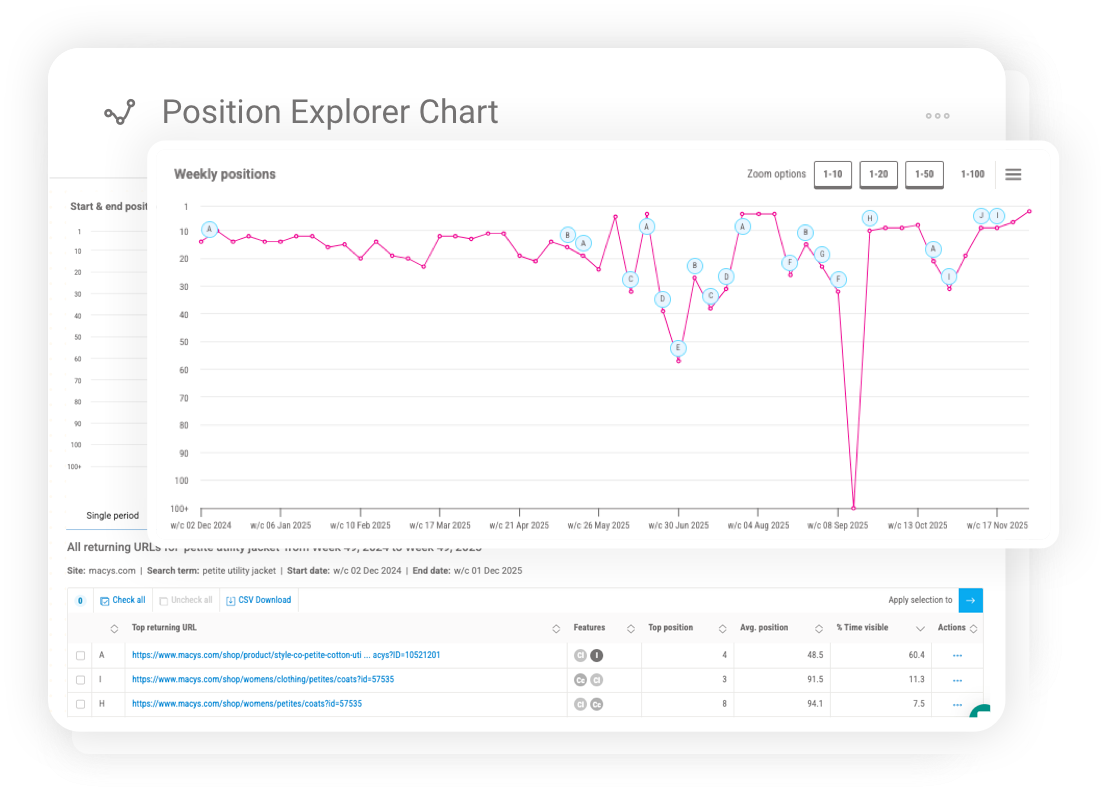Open the % Time visible sort dropdown
The width and height of the screenshot is (1104, 794).
(921, 628)
